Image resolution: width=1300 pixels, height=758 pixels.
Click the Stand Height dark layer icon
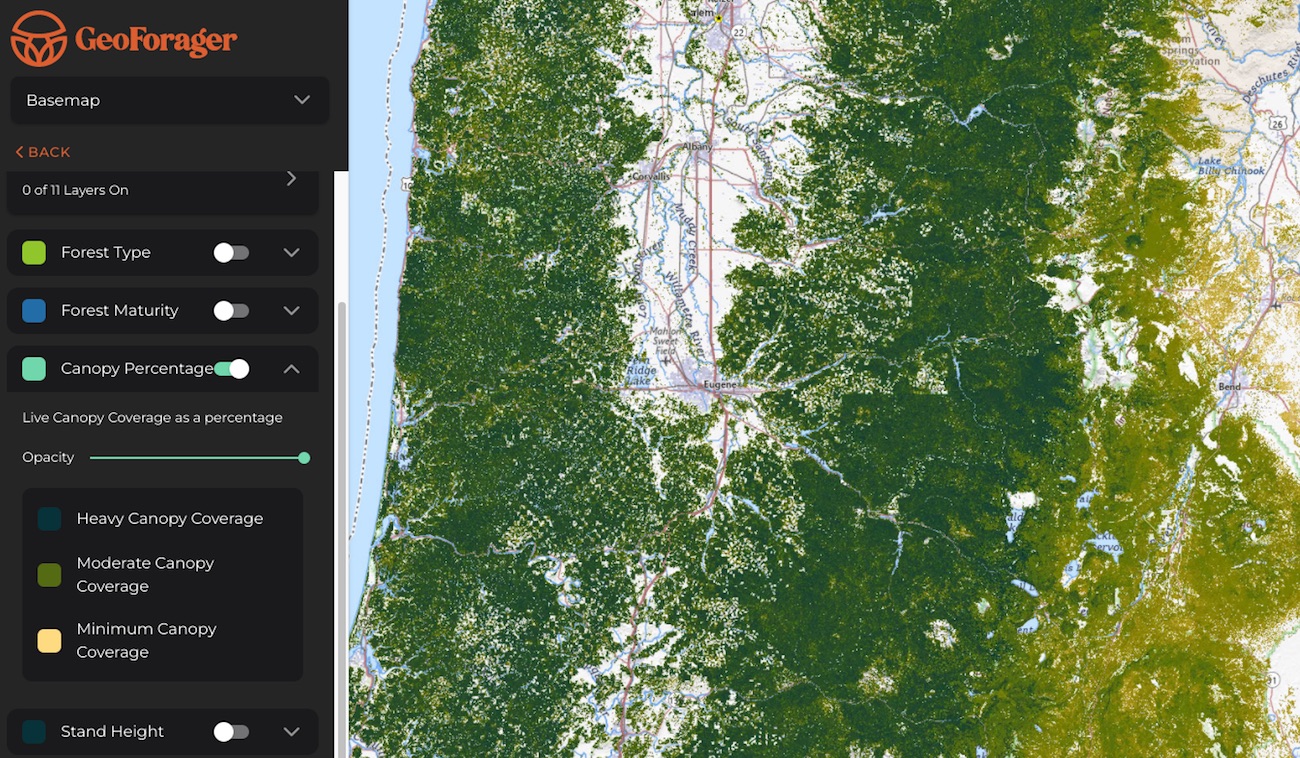tap(34, 732)
